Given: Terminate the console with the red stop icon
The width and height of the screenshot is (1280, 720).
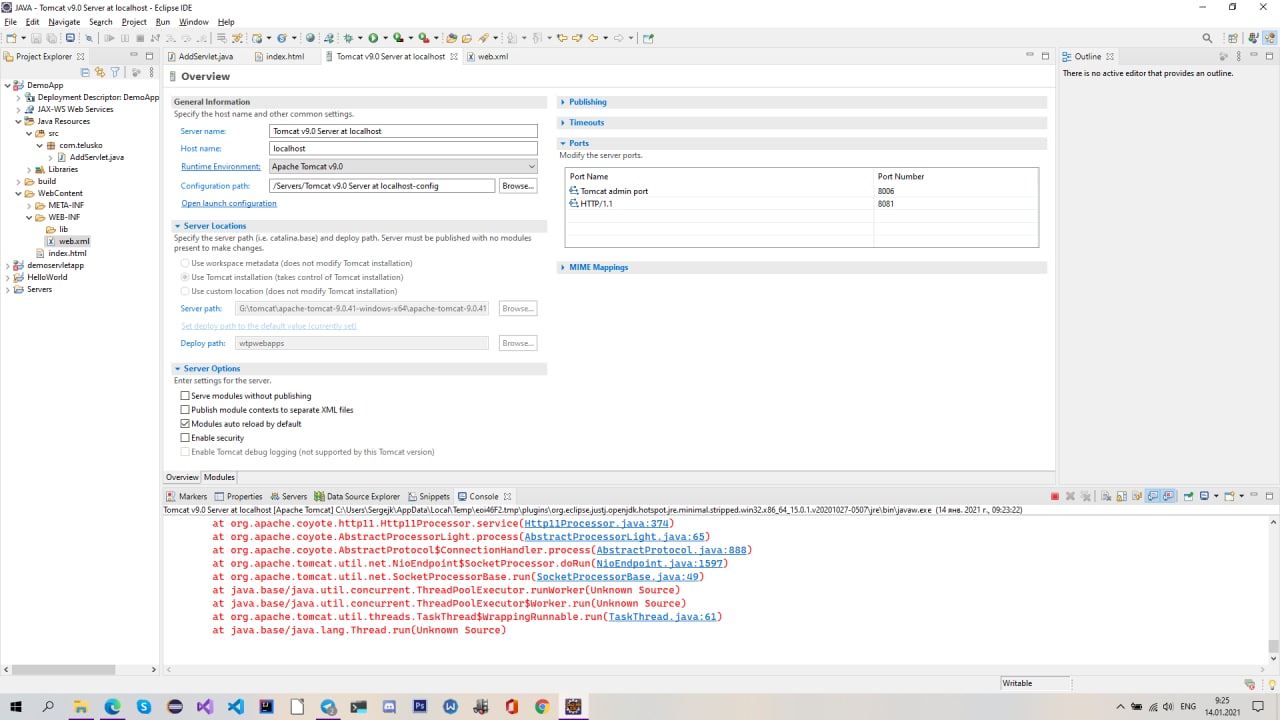Looking at the screenshot, I should (1055, 496).
